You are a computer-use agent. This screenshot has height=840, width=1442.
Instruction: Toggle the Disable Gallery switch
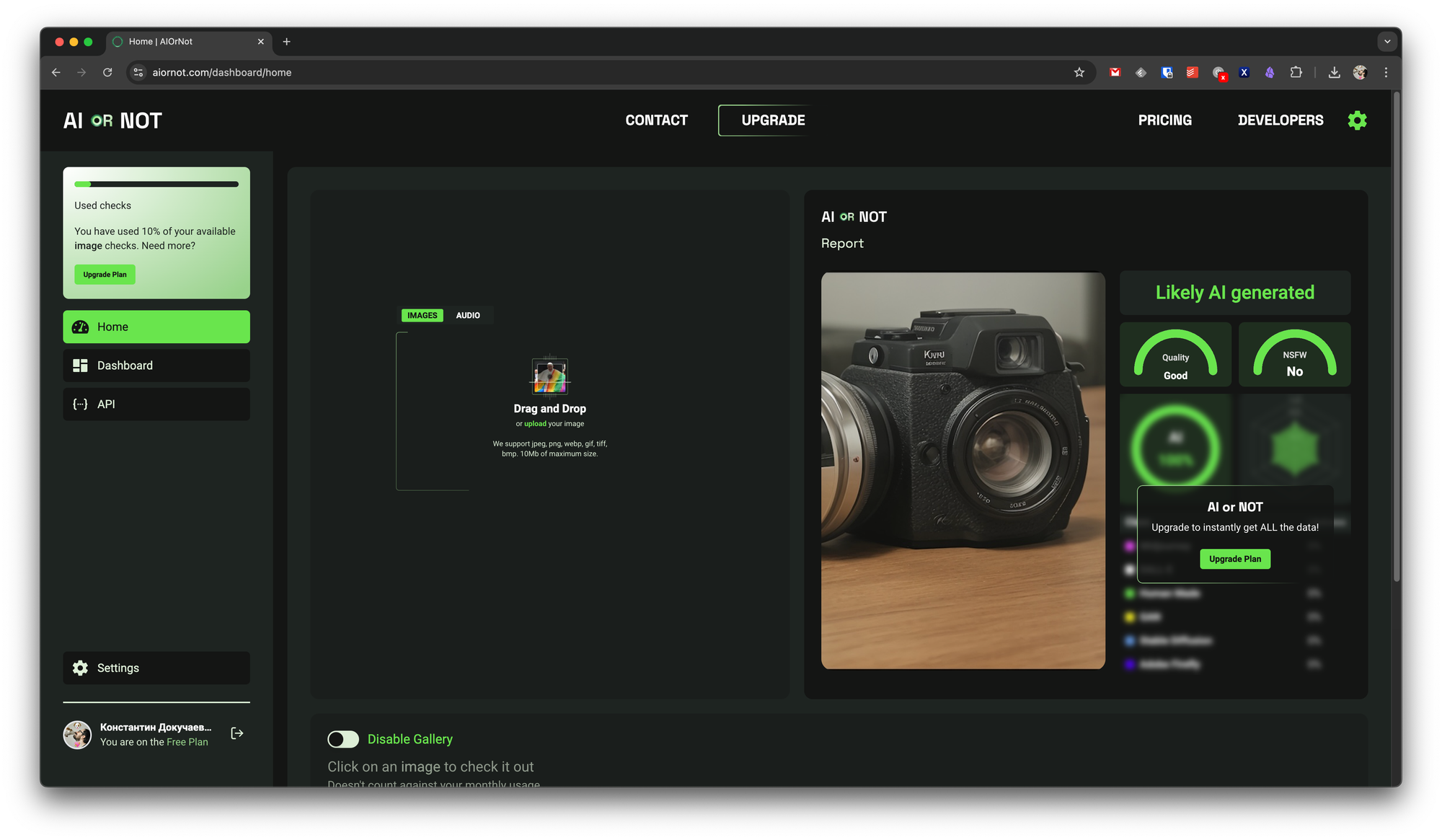click(x=343, y=739)
